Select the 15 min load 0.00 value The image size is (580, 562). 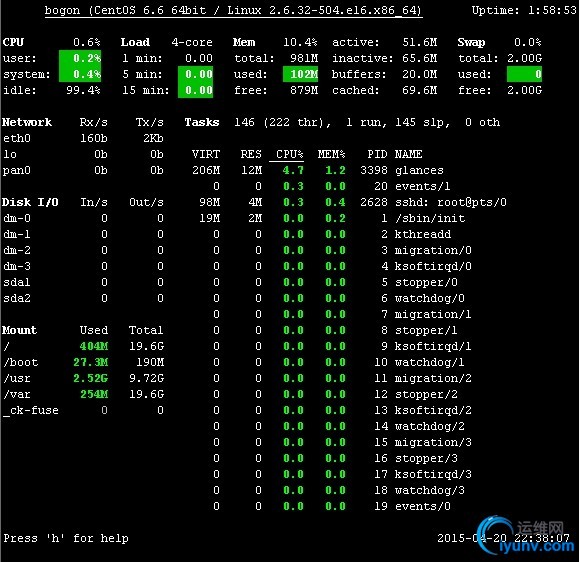click(x=196, y=90)
